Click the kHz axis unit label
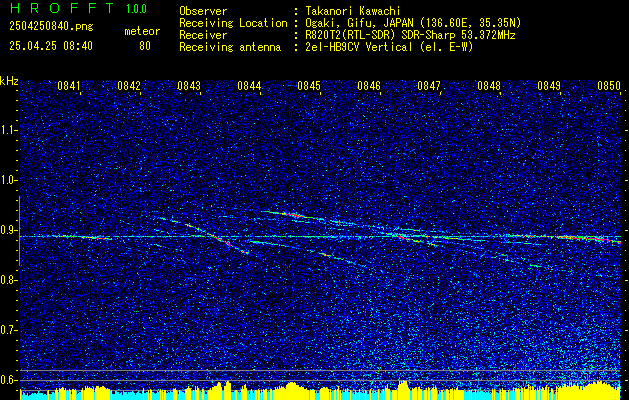 click(9, 81)
